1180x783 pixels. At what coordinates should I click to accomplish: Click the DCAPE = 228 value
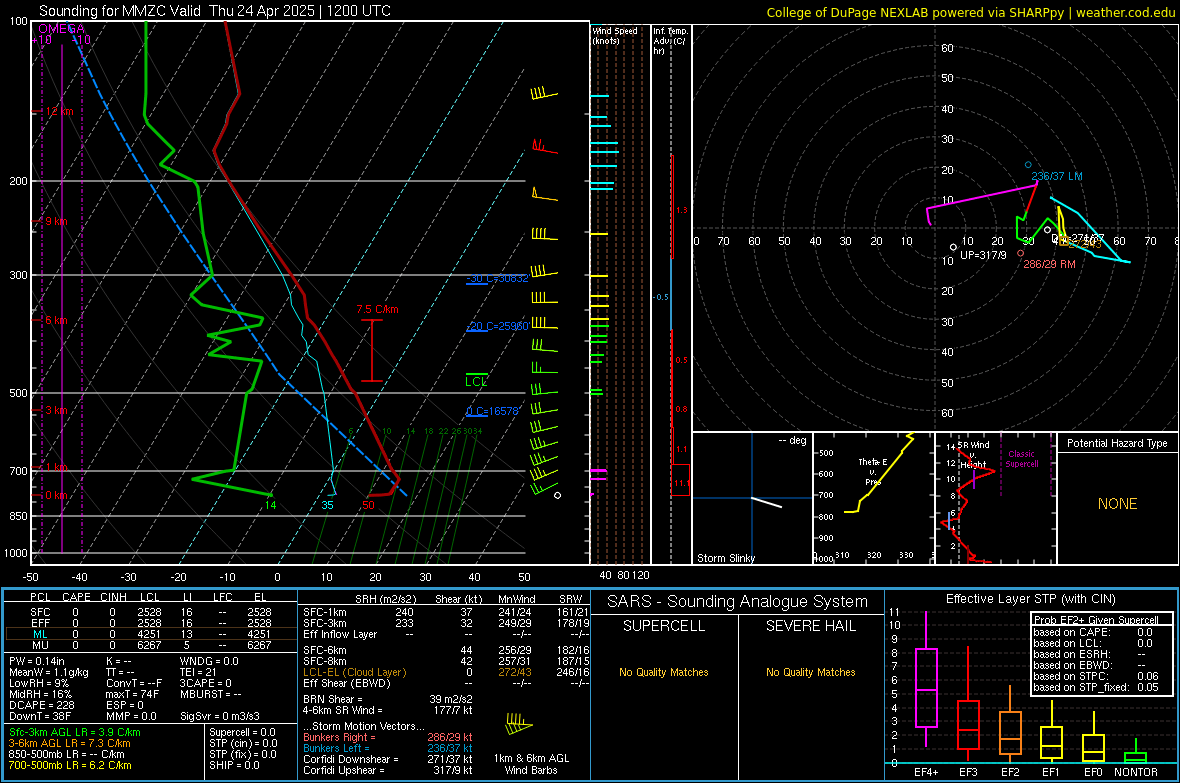click(41, 705)
